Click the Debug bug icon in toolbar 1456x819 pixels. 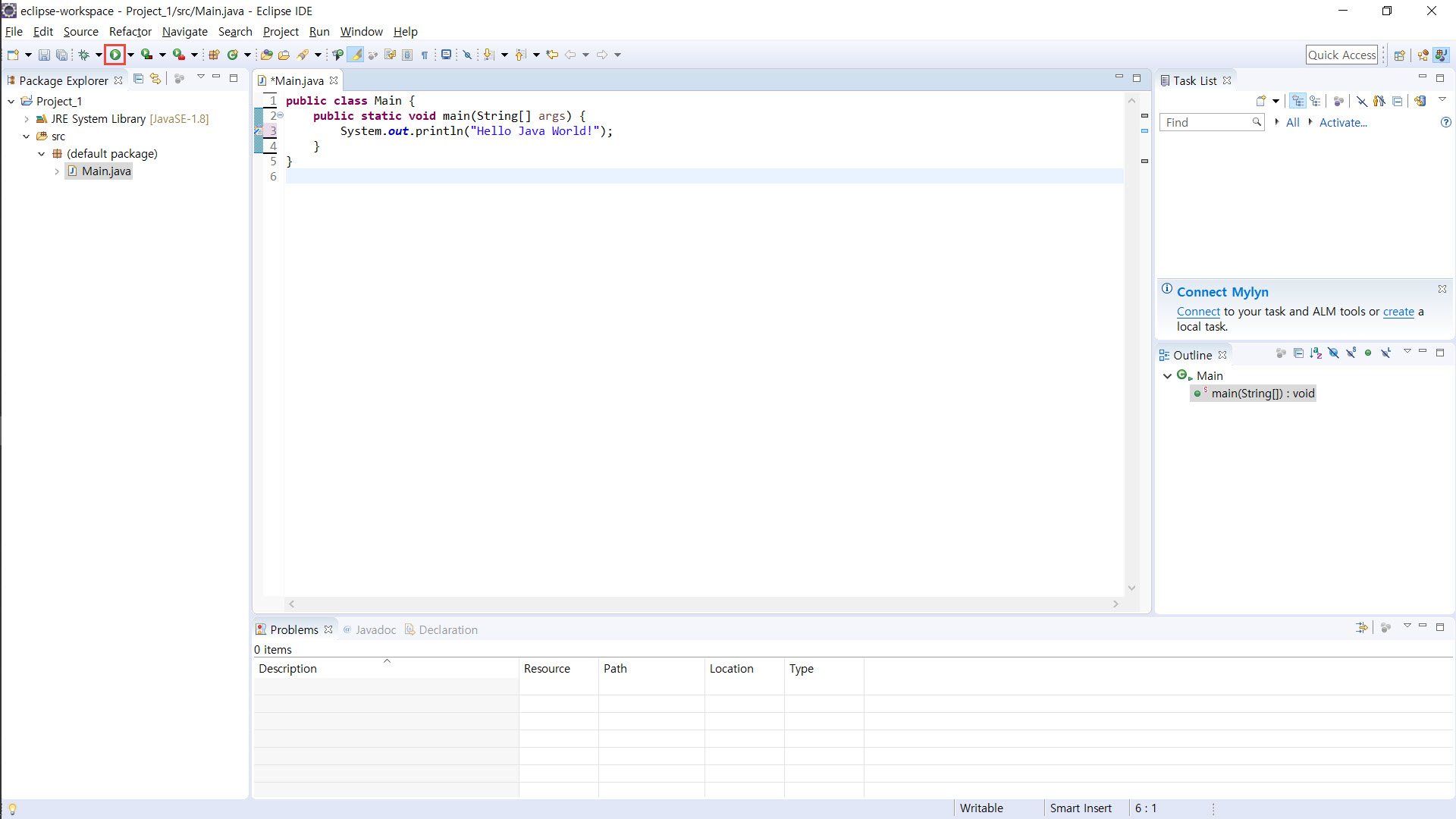[x=84, y=55]
